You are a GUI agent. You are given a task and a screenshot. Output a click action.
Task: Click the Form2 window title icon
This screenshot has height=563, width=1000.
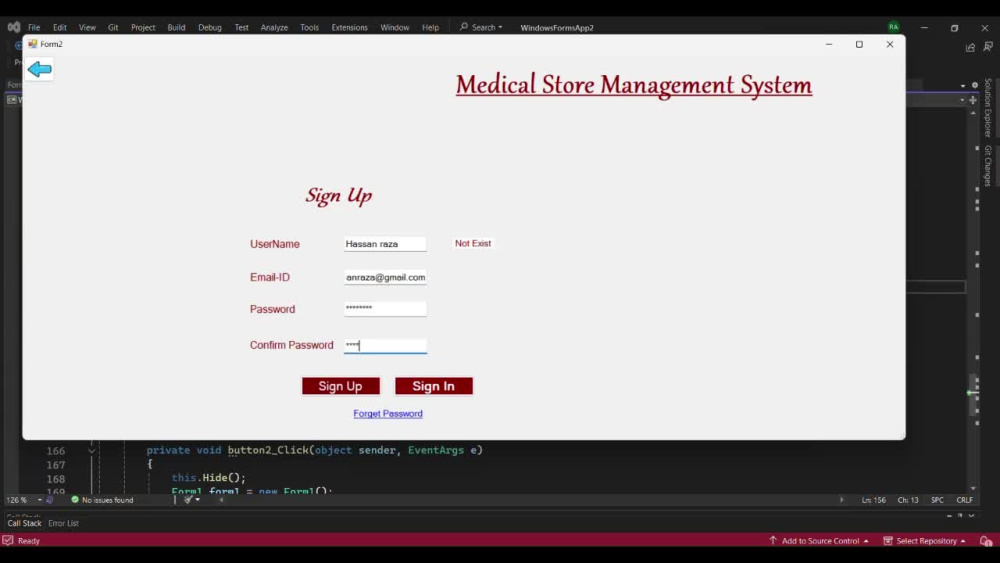click(33, 44)
